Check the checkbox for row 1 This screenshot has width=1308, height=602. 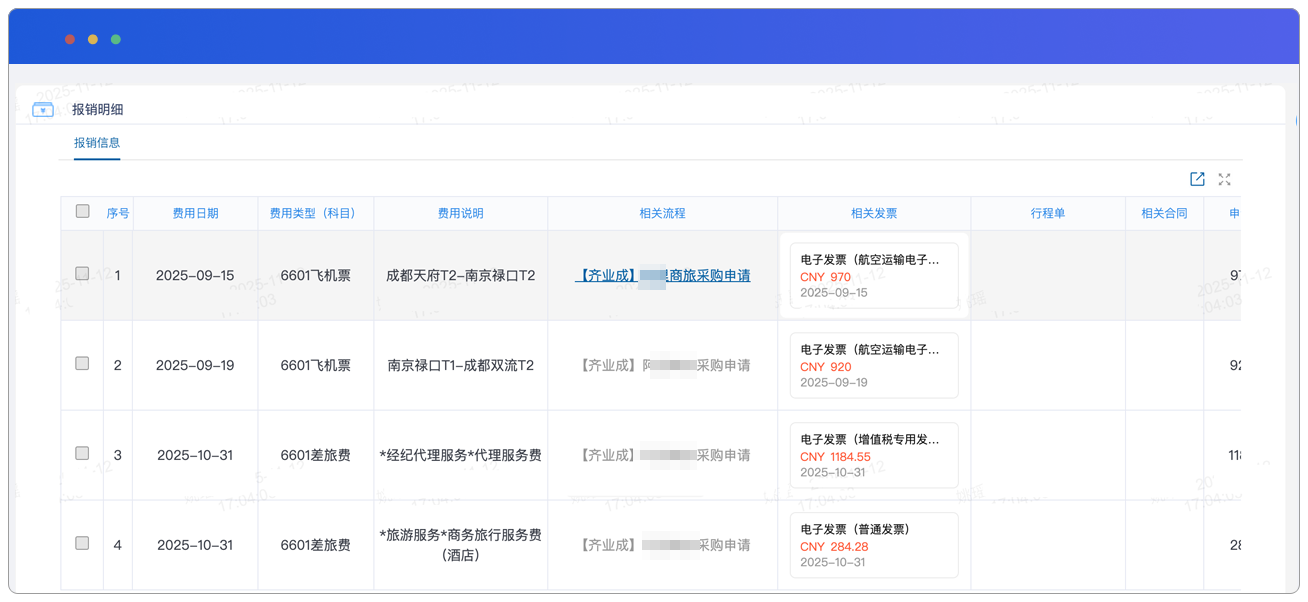coord(82,274)
